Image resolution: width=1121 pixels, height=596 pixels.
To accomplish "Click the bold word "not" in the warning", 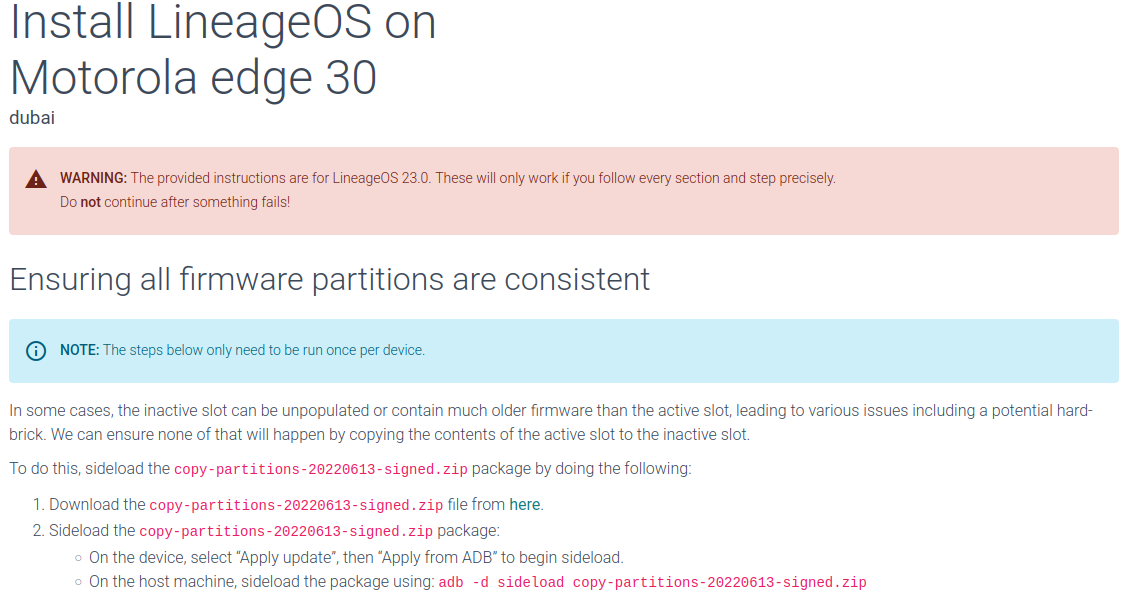I will 91,202.
